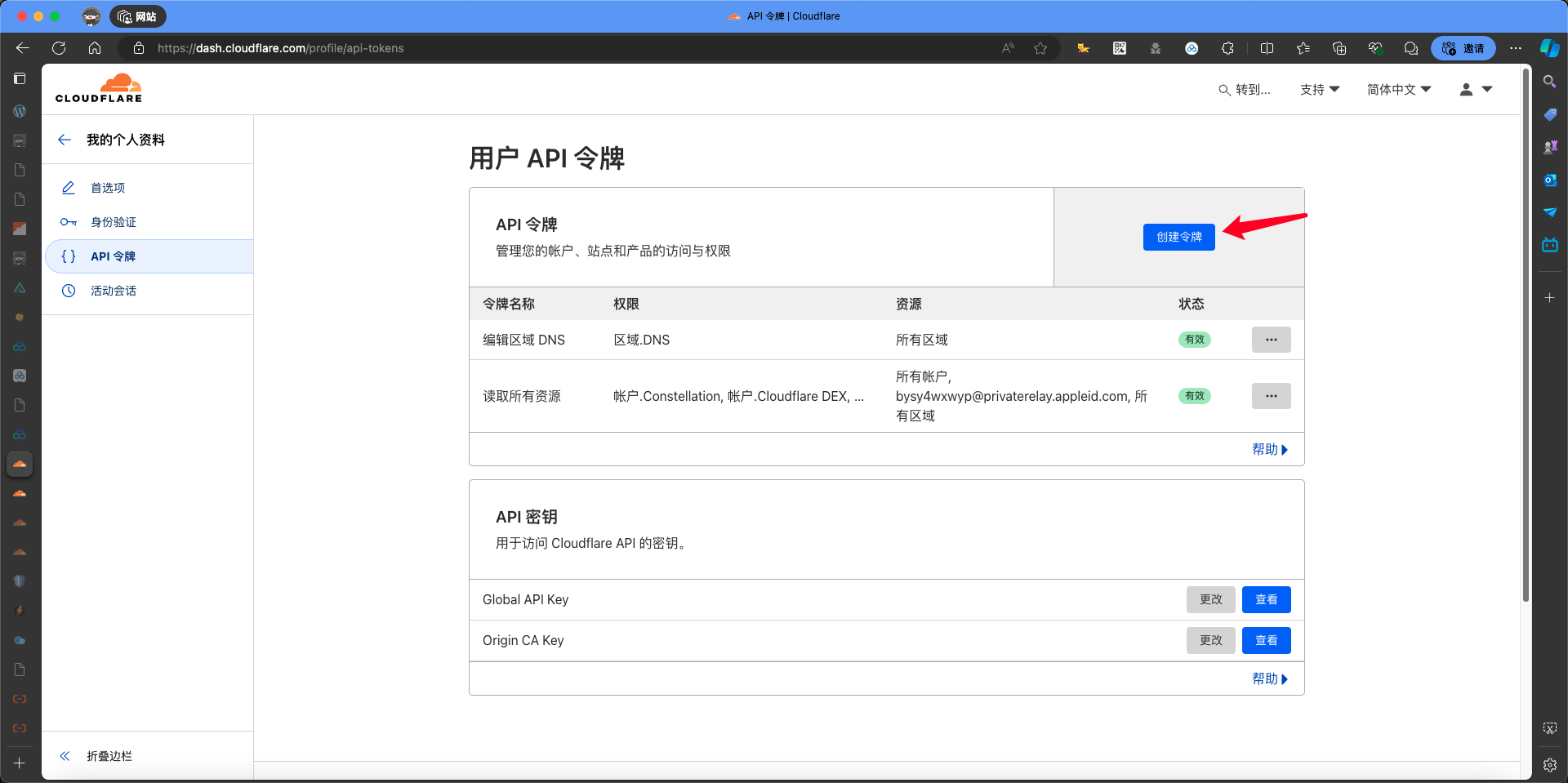
Task: Add this page to favorites with star icon
Action: 1040,48
